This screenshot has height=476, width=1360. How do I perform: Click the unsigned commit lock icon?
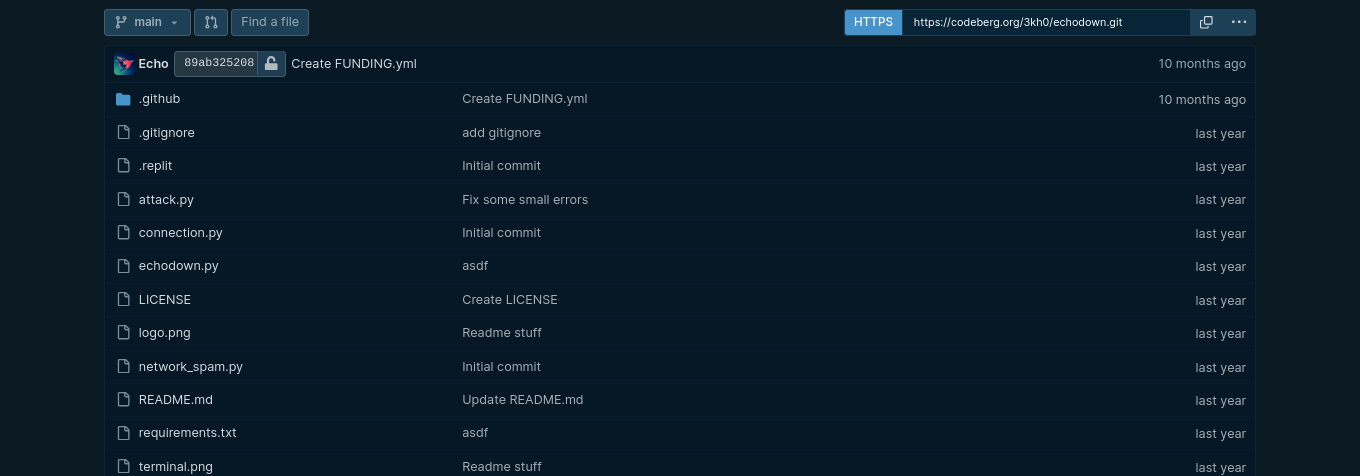[271, 64]
